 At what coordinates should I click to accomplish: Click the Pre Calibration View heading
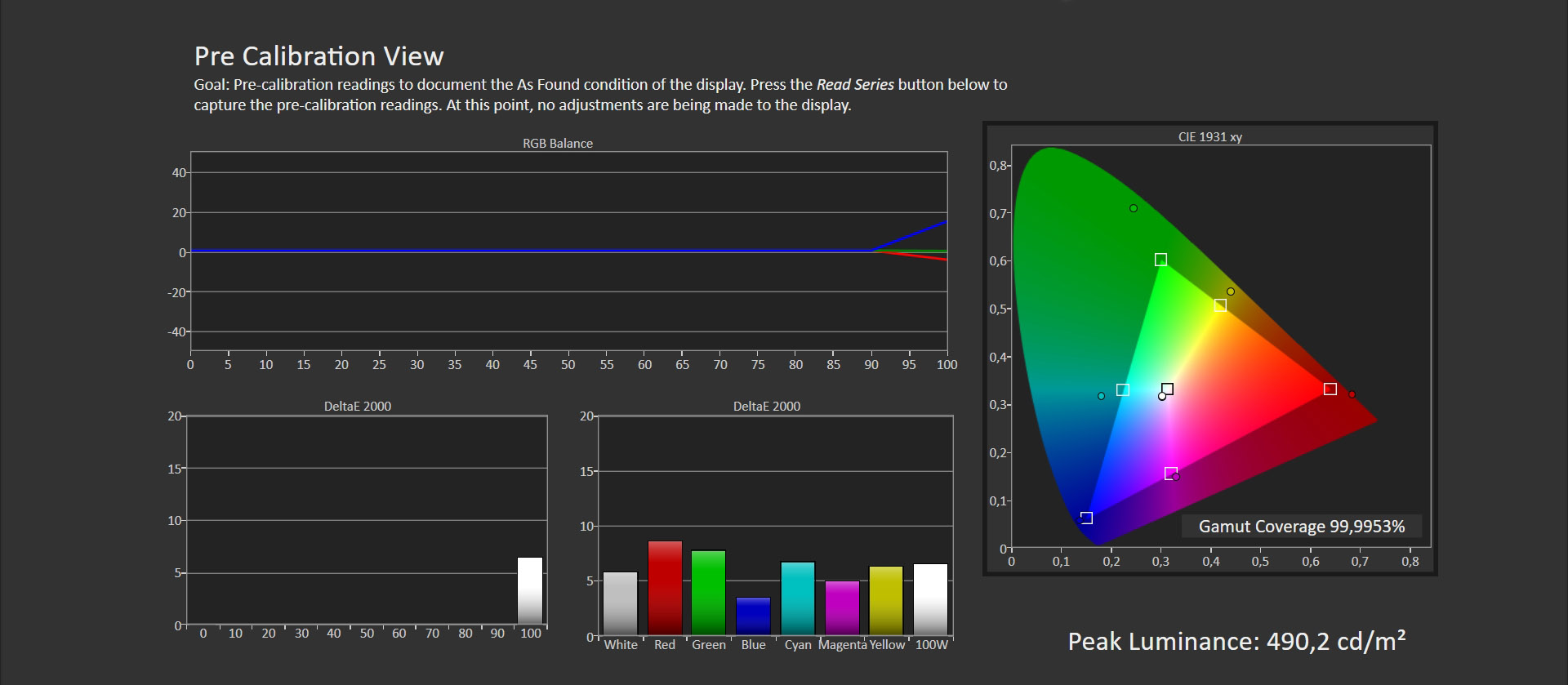coord(318,56)
